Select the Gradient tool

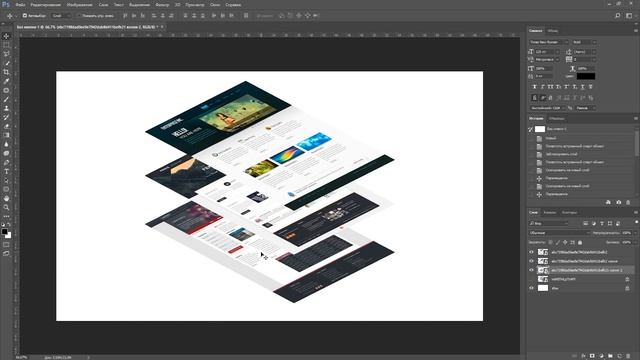coord(6,135)
